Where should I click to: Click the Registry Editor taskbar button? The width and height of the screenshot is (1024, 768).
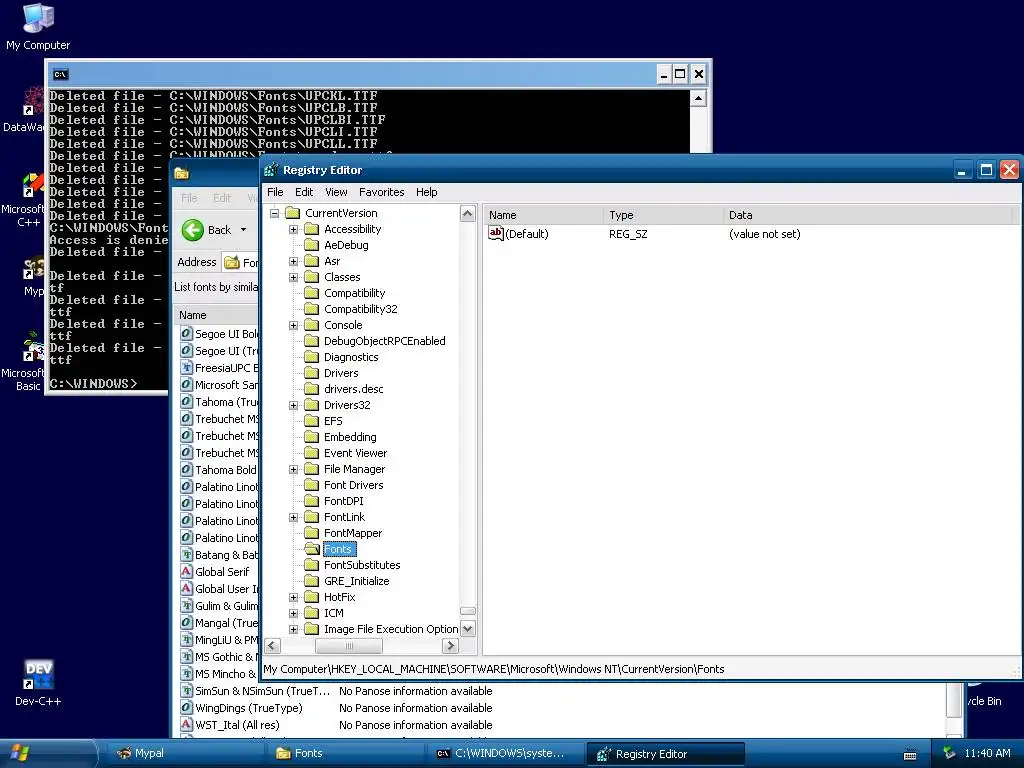[665, 753]
